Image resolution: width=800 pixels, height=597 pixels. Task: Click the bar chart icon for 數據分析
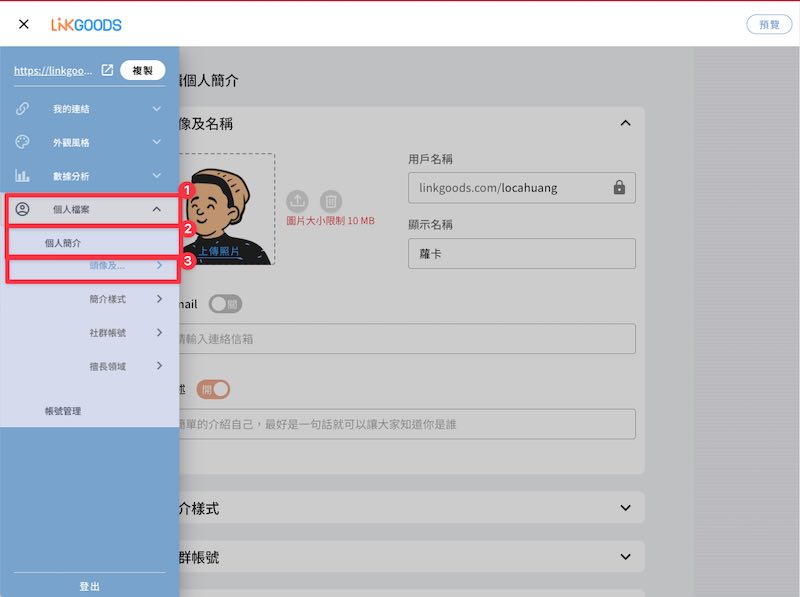(22, 176)
